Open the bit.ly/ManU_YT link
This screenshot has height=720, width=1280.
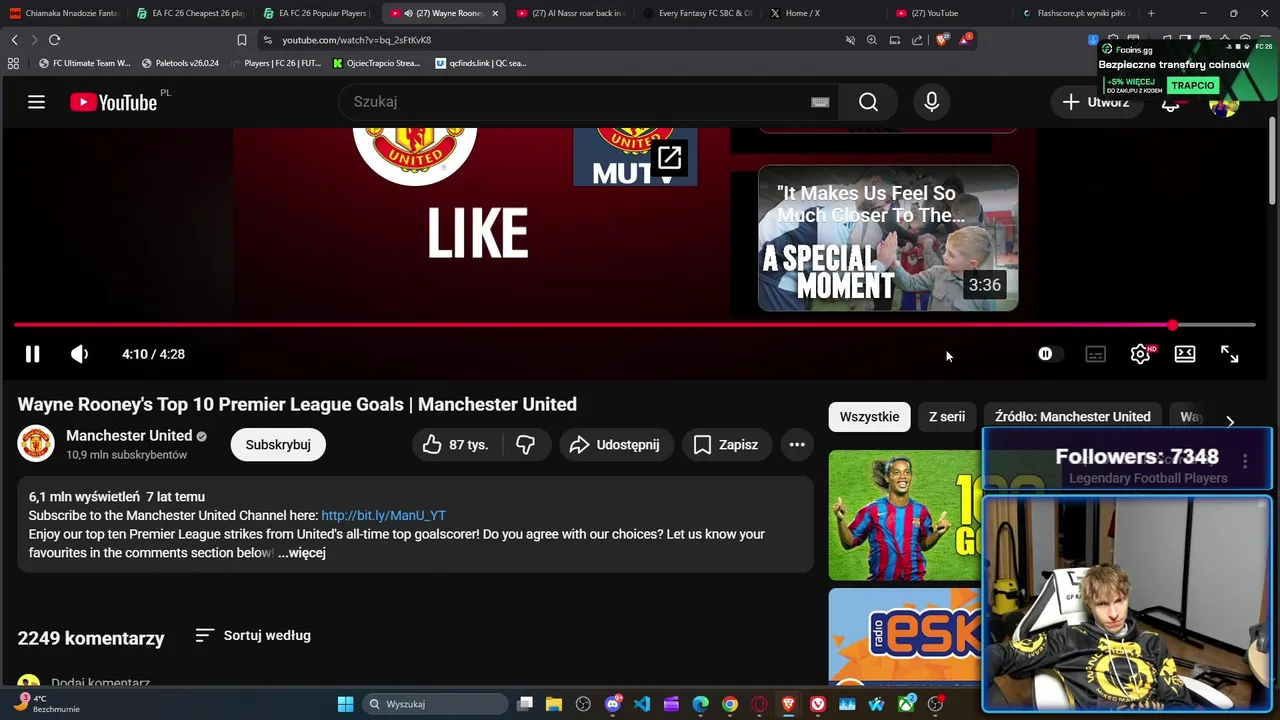click(x=383, y=516)
